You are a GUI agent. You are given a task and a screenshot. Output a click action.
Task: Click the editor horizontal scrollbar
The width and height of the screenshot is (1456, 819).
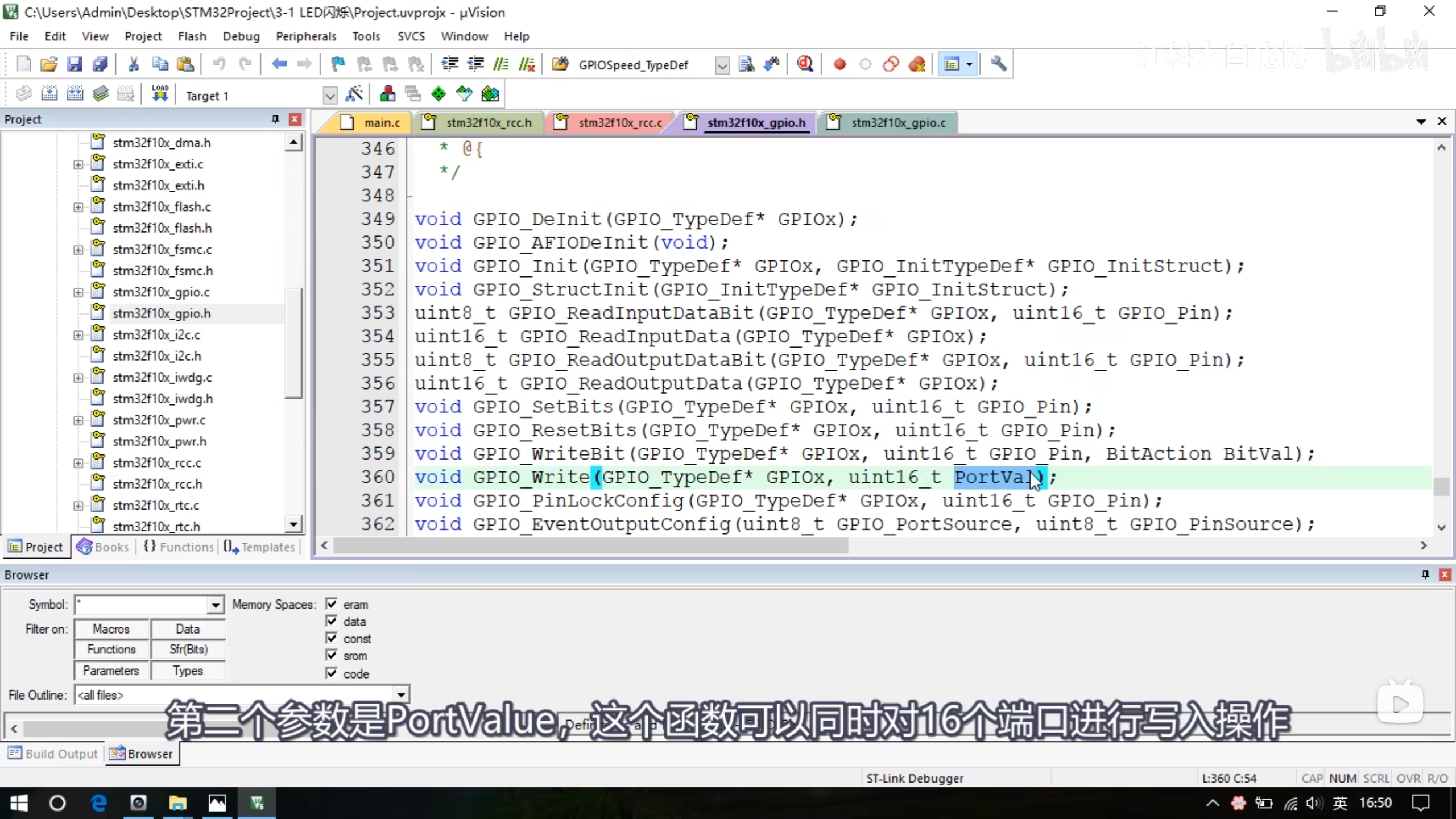coord(590,546)
